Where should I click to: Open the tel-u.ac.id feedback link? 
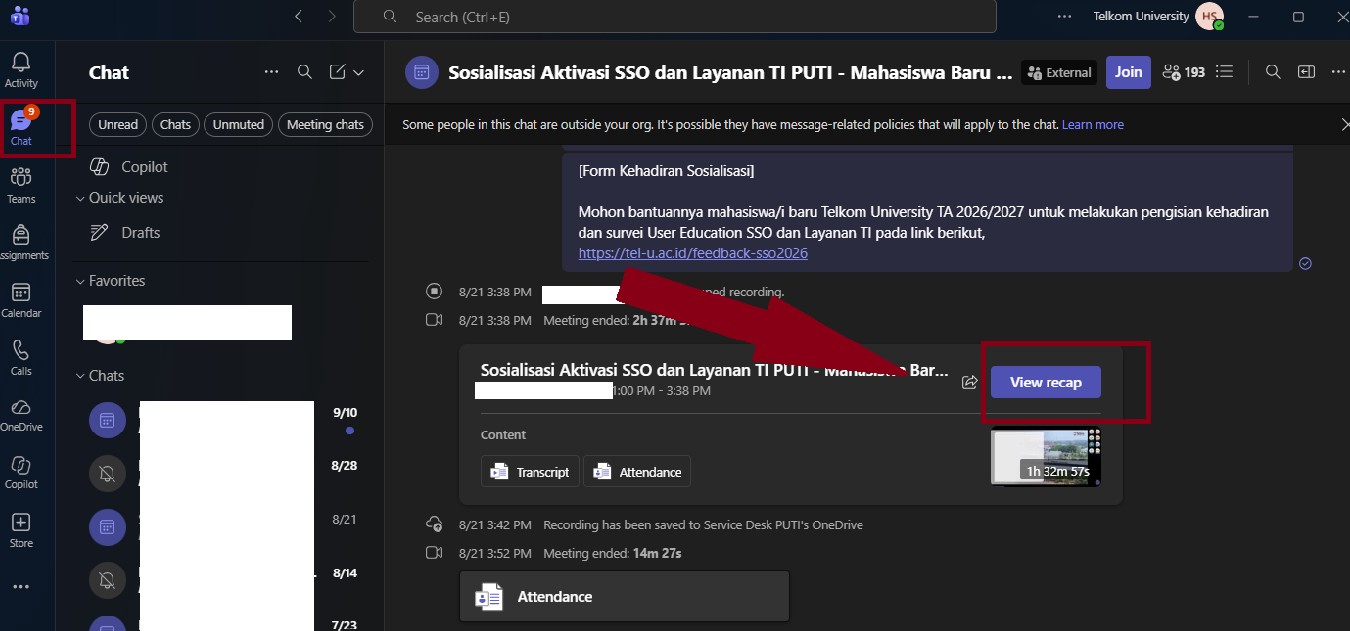click(693, 253)
